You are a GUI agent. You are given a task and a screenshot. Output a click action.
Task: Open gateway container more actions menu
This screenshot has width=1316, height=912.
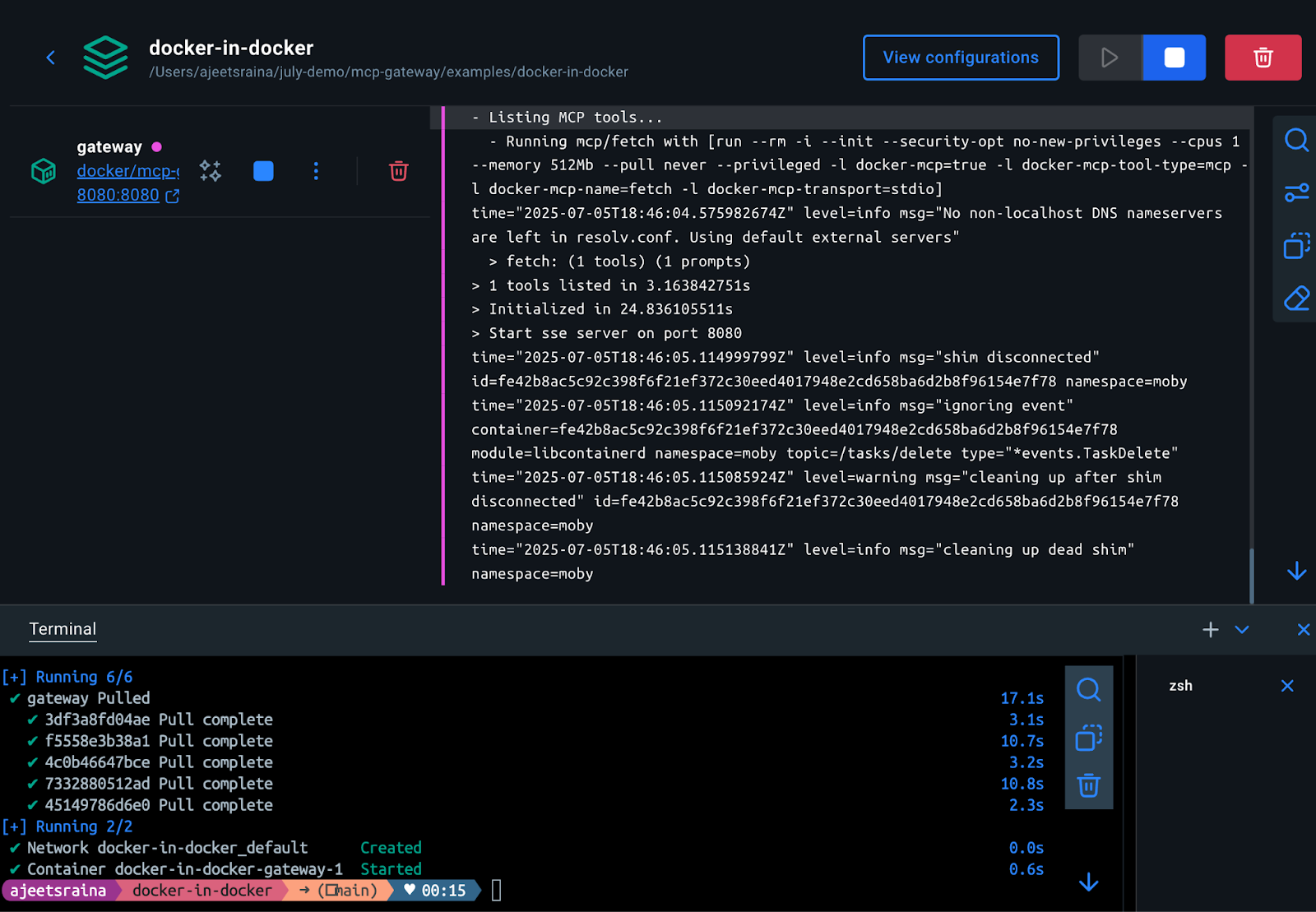(x=316, y=171)
